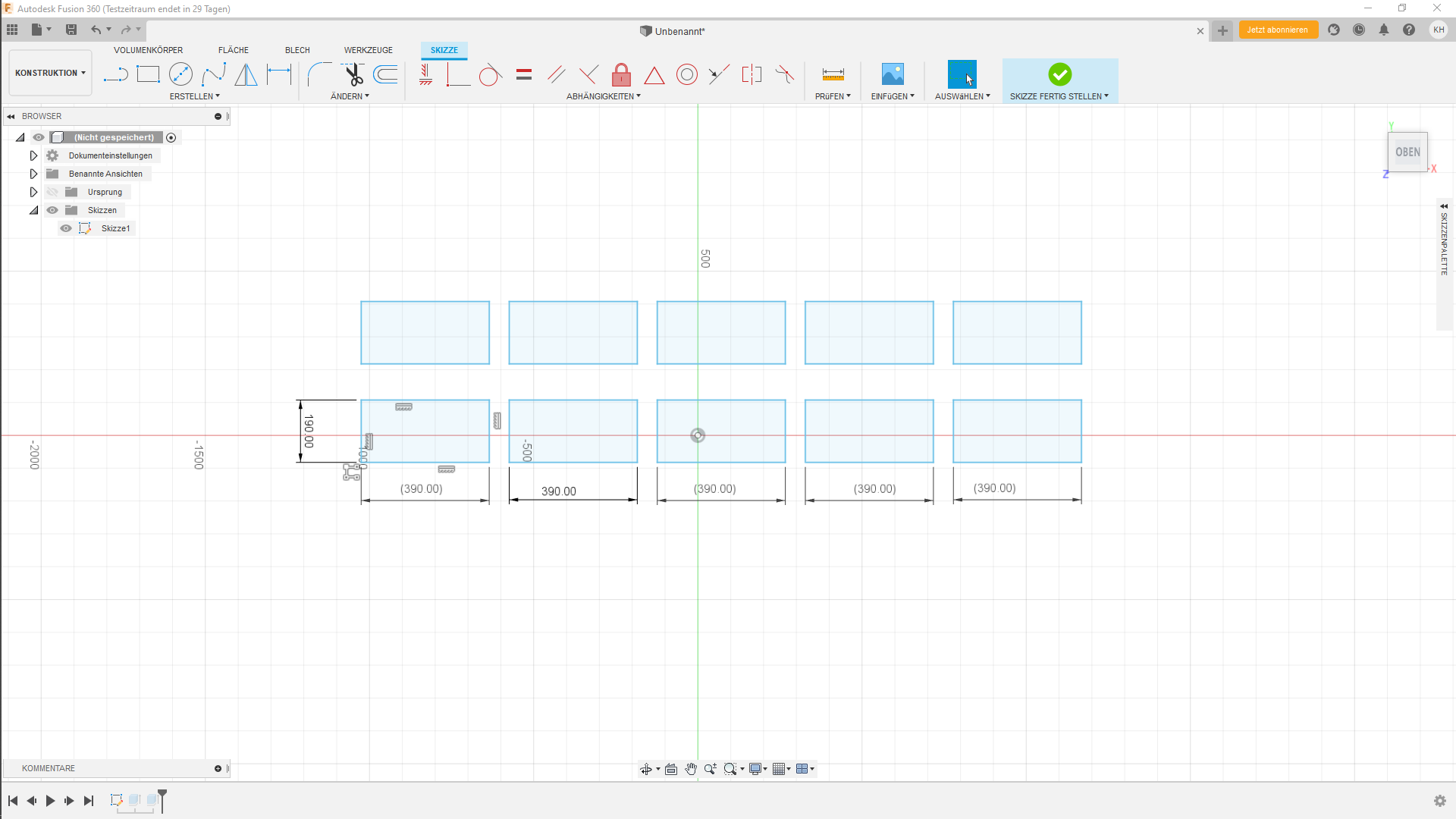This screenshot has height=819, width=1456.
Task: Expand the Dokumenteinstellungen tree node
Action: 33,155
